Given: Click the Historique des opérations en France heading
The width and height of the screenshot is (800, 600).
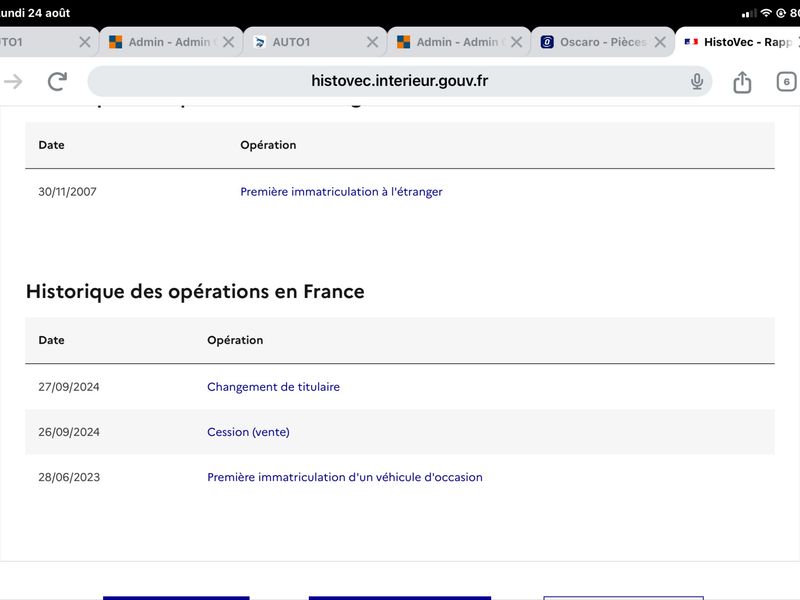Looking at the screenshot, I should [x=195, y=292].
